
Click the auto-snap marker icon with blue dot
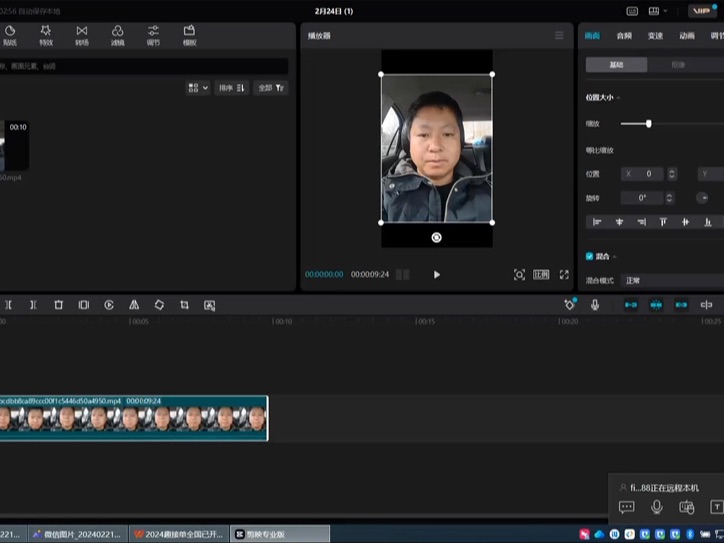tap(570, 304)
